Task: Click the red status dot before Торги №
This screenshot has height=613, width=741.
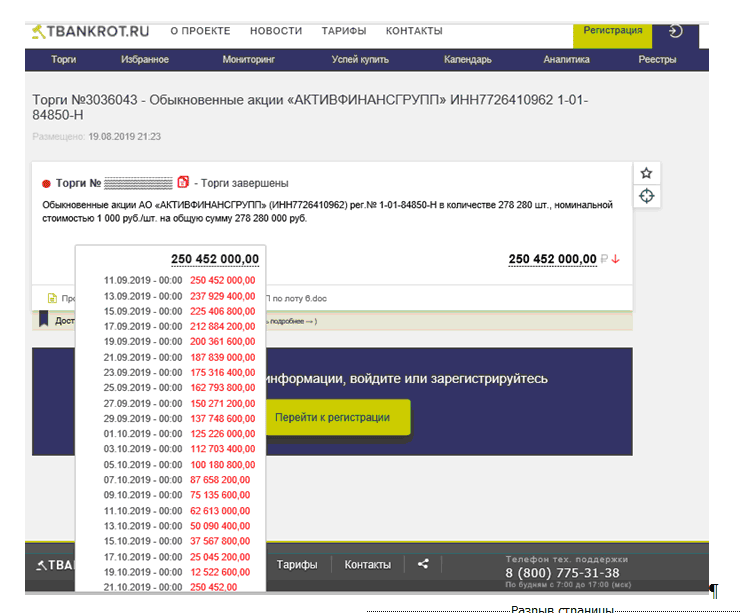Action: click(x=46, y=183)
